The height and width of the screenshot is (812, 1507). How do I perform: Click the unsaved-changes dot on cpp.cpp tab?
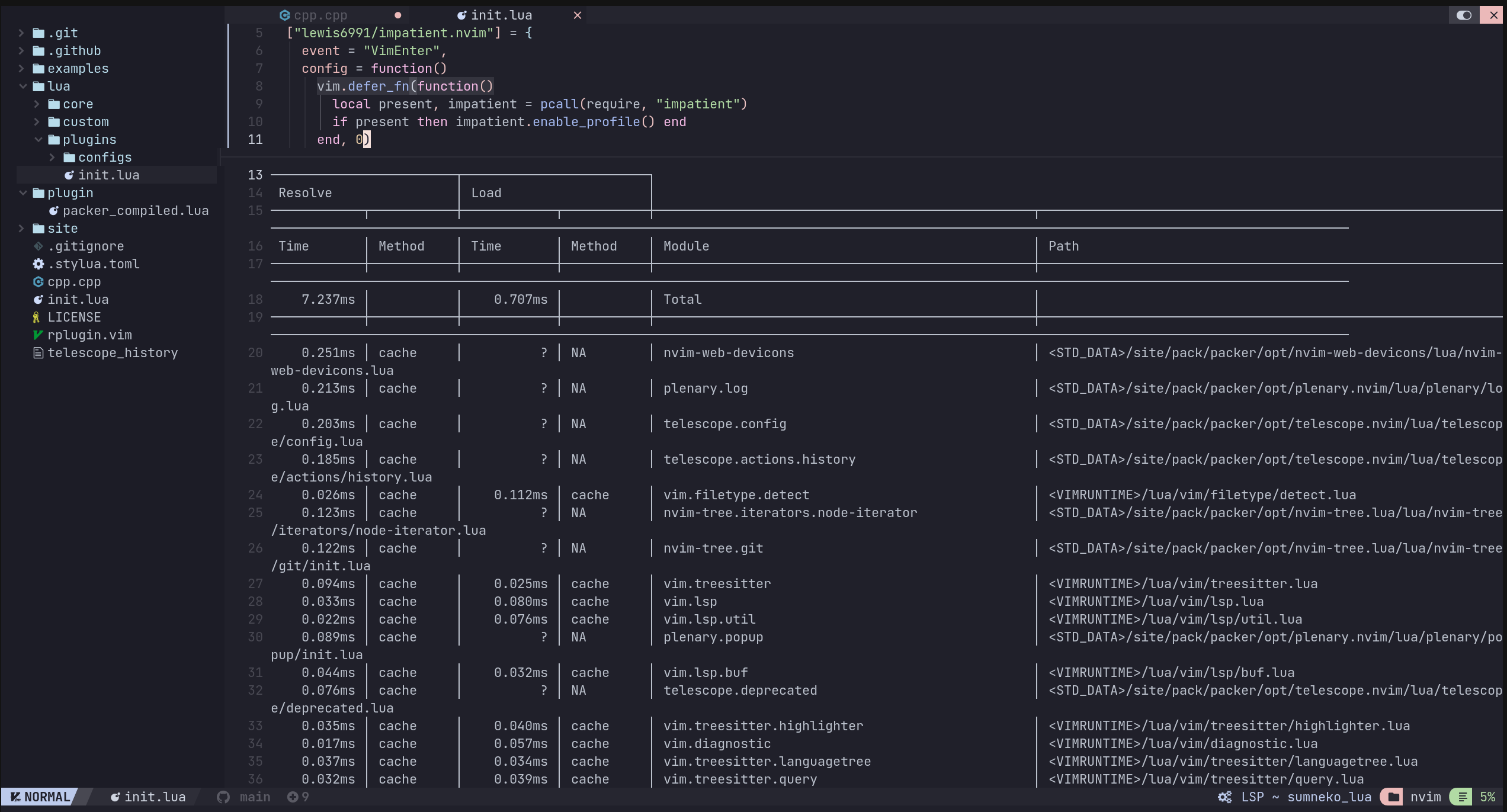coord(398,15)
